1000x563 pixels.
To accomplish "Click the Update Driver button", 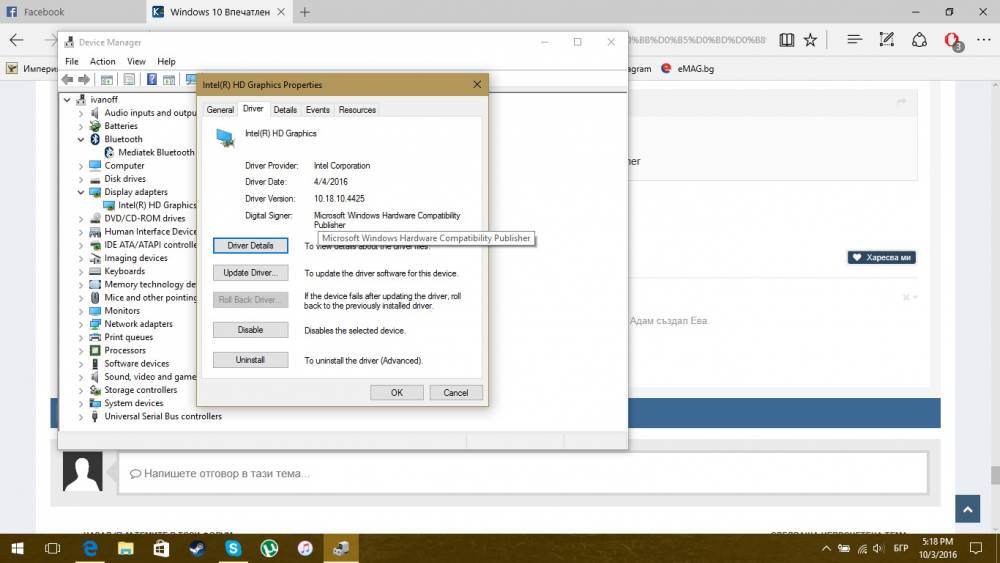I will click(251, 273).
